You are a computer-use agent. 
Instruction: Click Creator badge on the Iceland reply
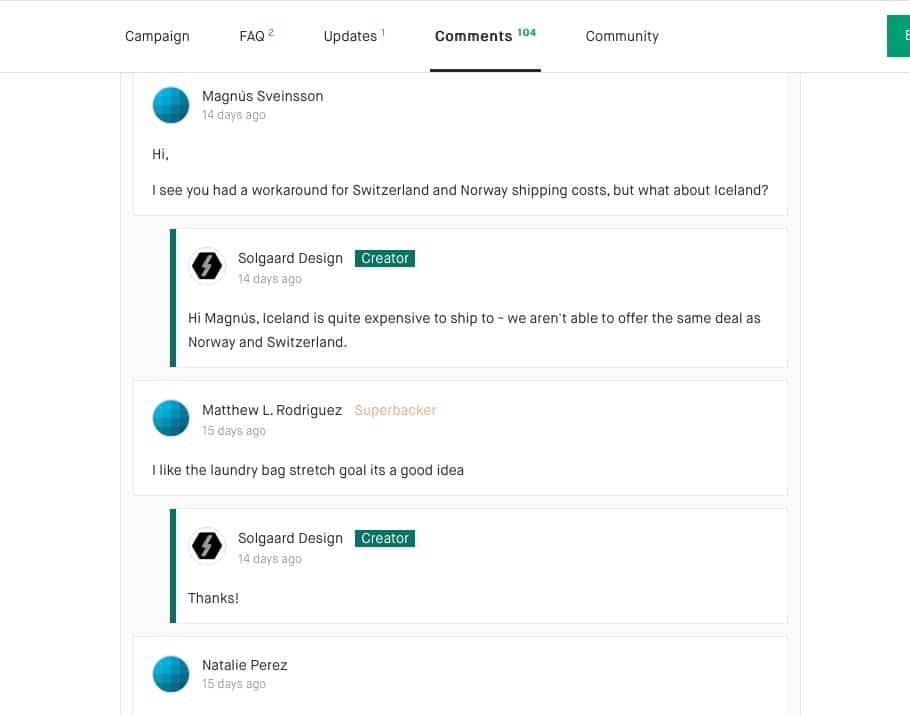tap(385, 258)
